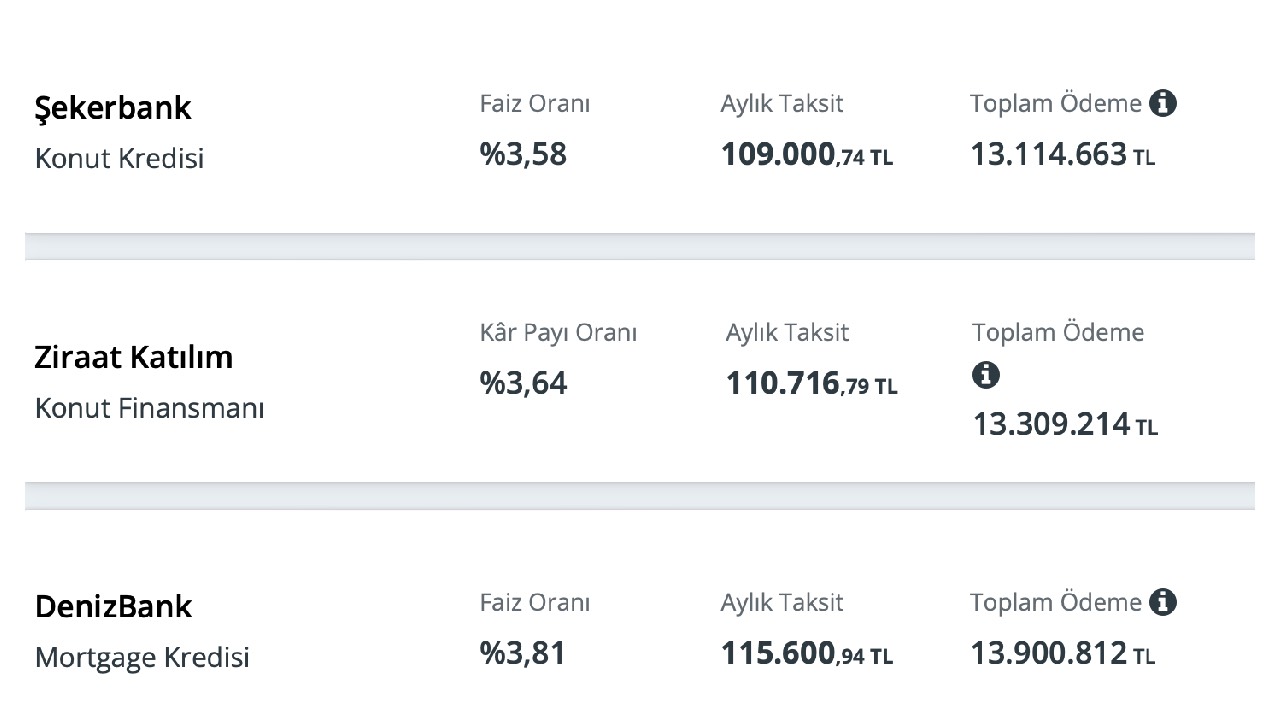Select the %3,81 interest rate value
1280x720 pixels.
[x=523, y=653]
